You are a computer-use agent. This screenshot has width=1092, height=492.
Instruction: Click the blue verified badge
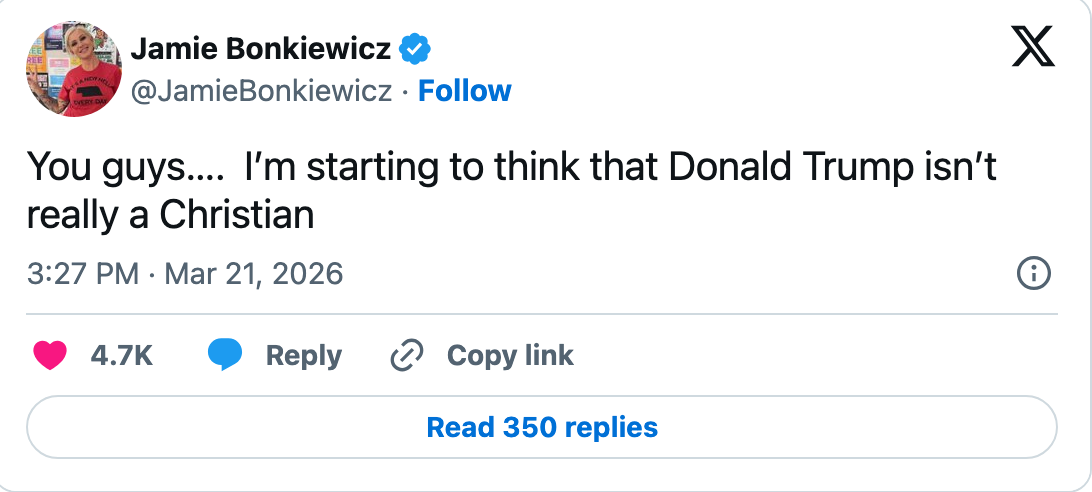coord(416,47)
